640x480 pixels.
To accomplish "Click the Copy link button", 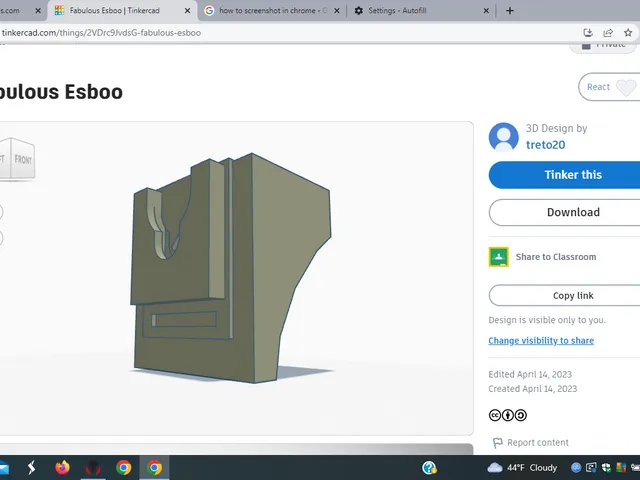I will point(564,296).
